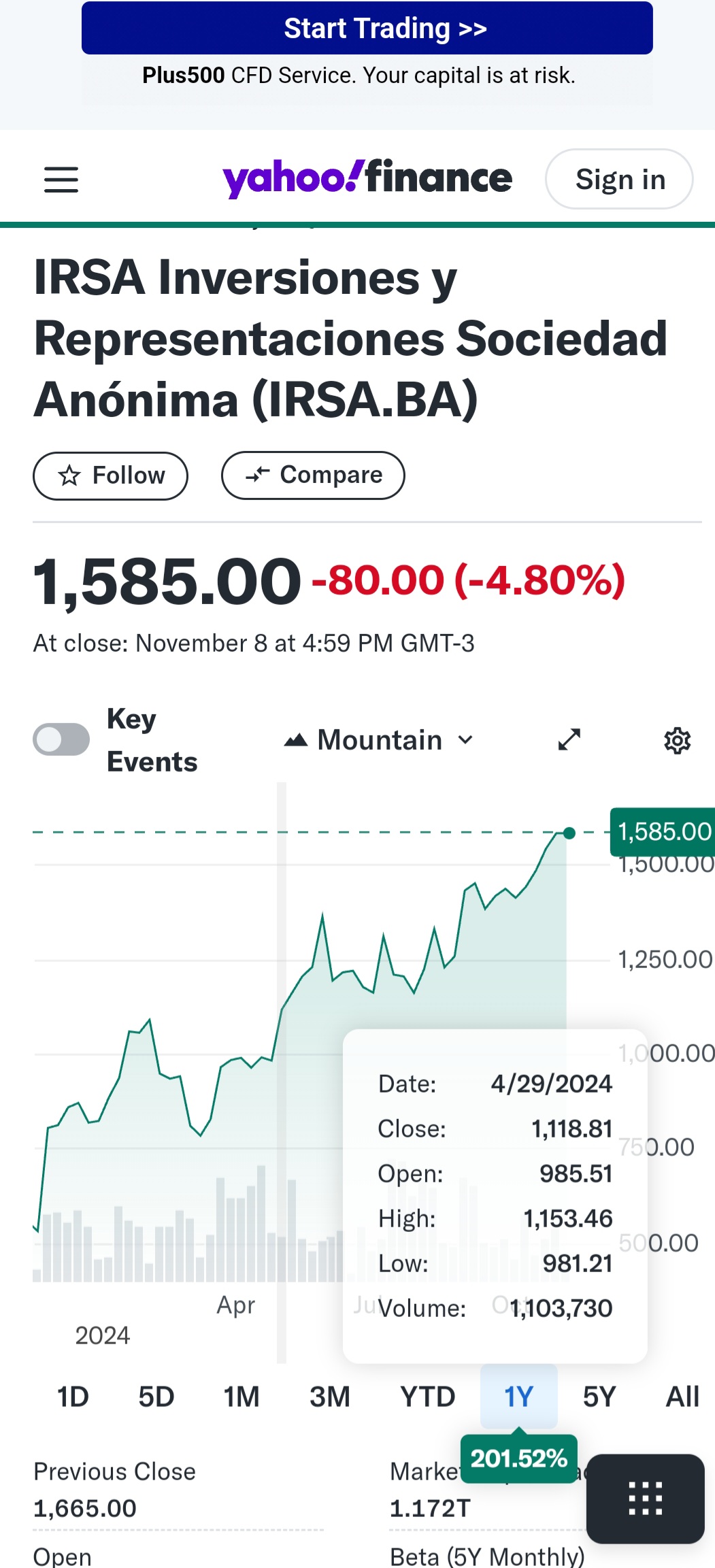Click the tooltip High value 1,153.46
Screen dimensions: 715x1568
(x=568, y=1218)
